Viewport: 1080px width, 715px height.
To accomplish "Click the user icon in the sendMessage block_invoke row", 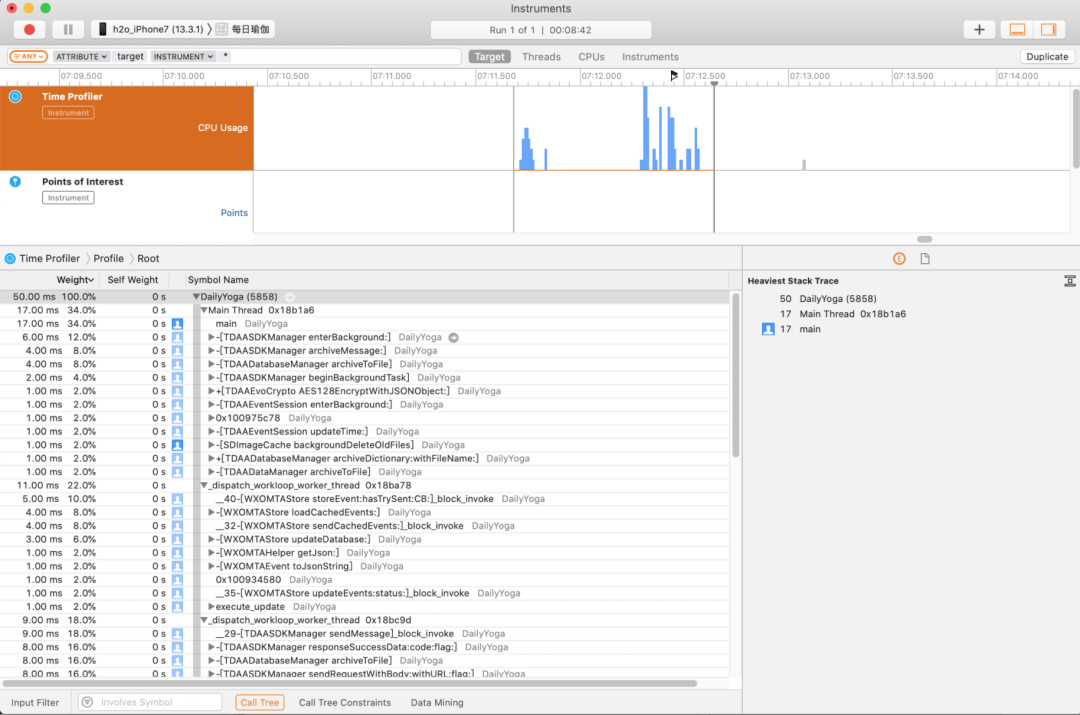I will click(x=178, y=634).
